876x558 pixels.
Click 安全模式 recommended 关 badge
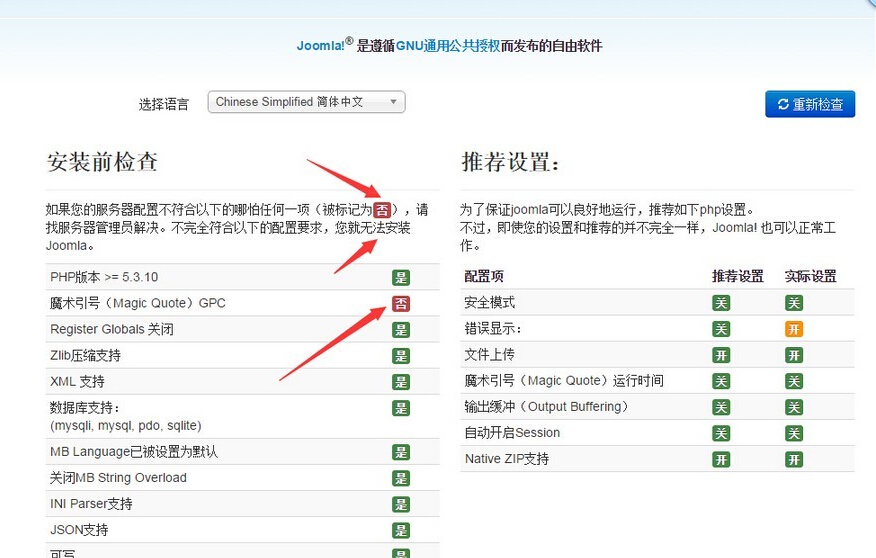(x=721, y=303)
